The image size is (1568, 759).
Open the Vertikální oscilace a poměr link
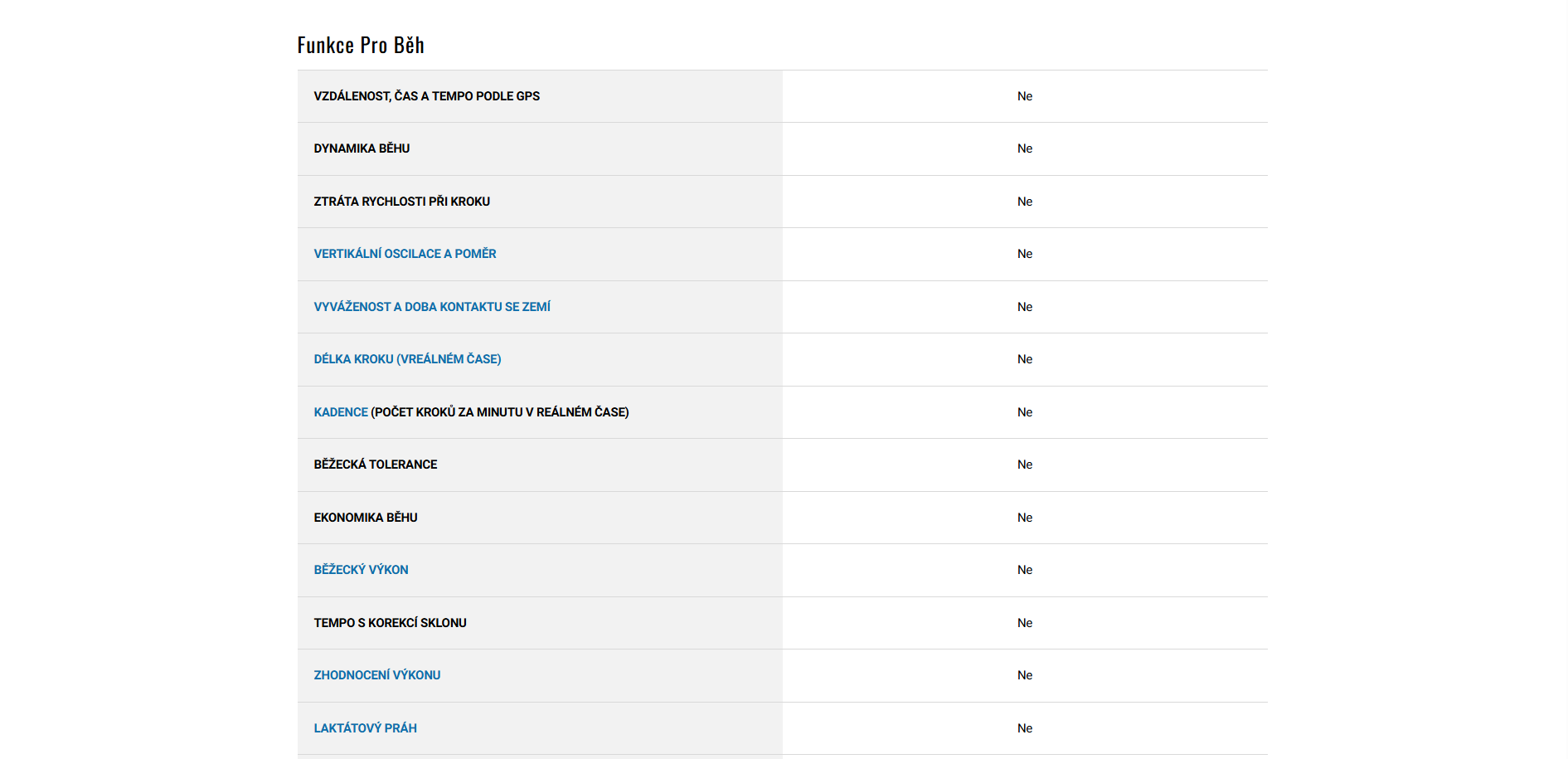point(405,254)
